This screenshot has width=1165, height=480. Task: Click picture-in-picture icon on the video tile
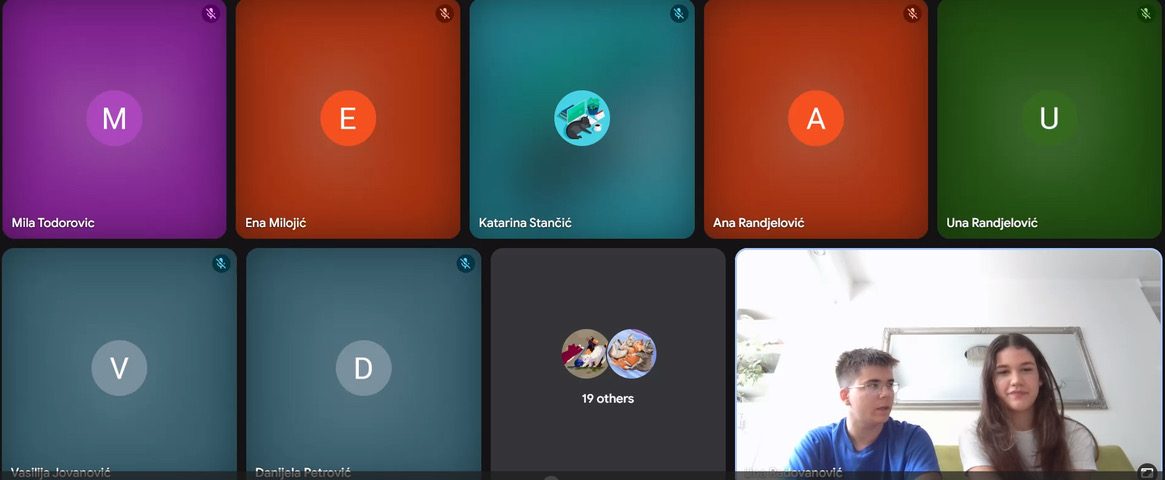coord(1147,472)
